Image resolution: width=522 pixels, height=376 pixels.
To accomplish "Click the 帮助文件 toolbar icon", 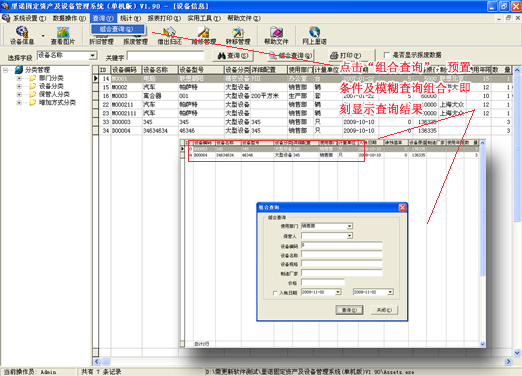I will [276, 35].
